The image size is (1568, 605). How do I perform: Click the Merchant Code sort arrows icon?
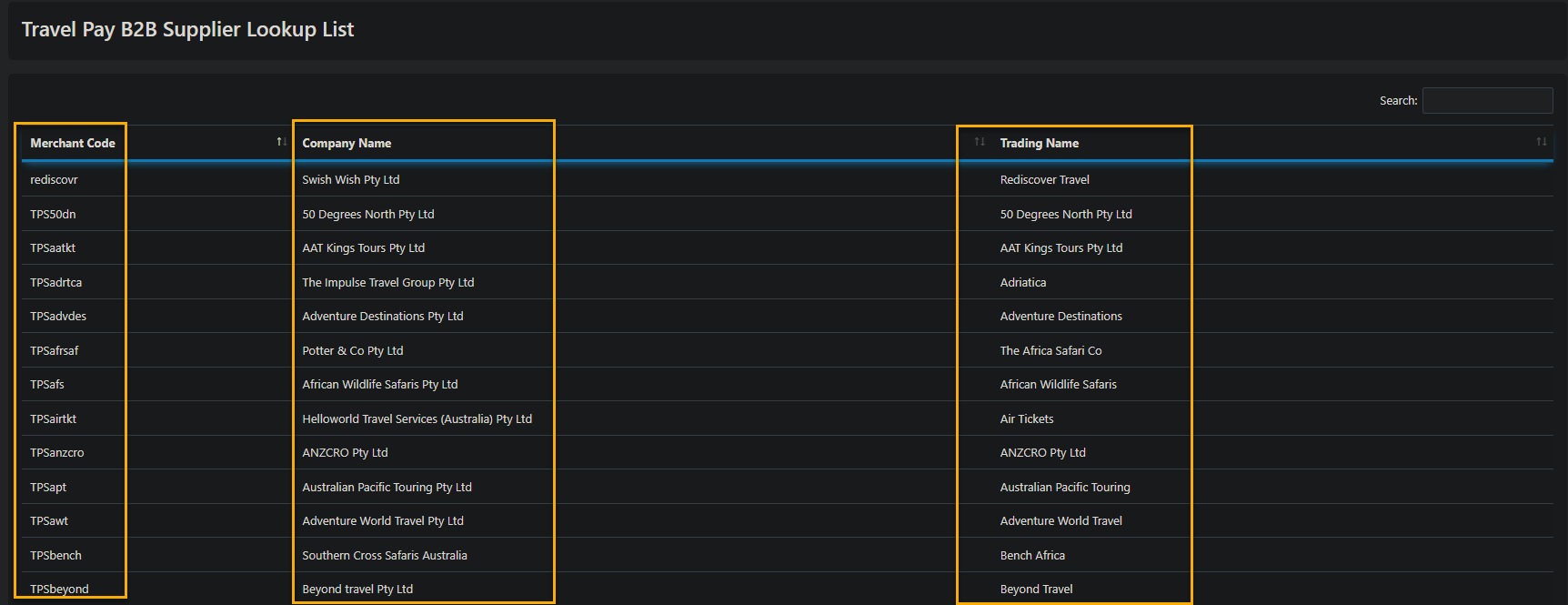pos(281,142)
